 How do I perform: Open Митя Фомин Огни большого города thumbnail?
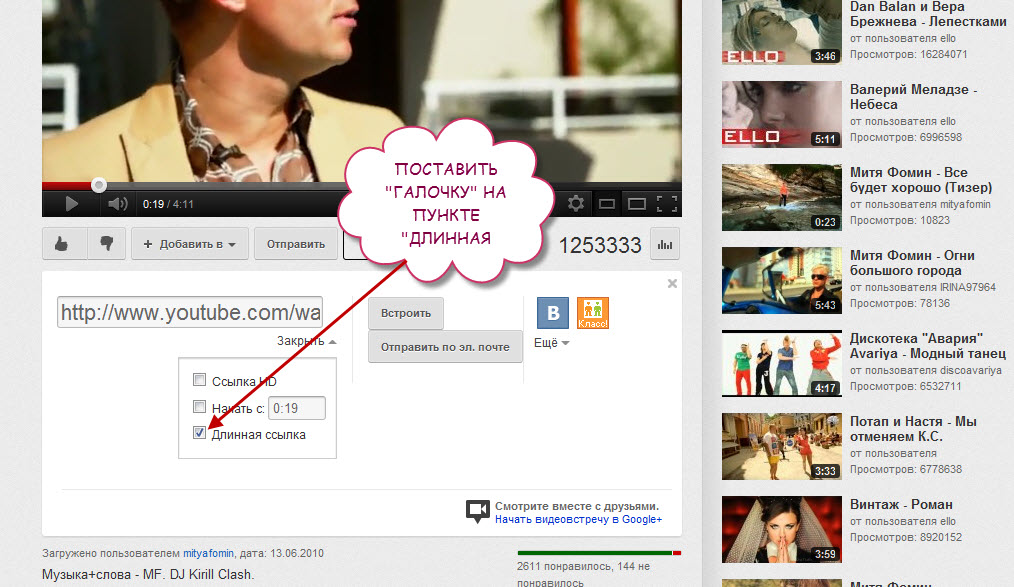coord(782,280)
